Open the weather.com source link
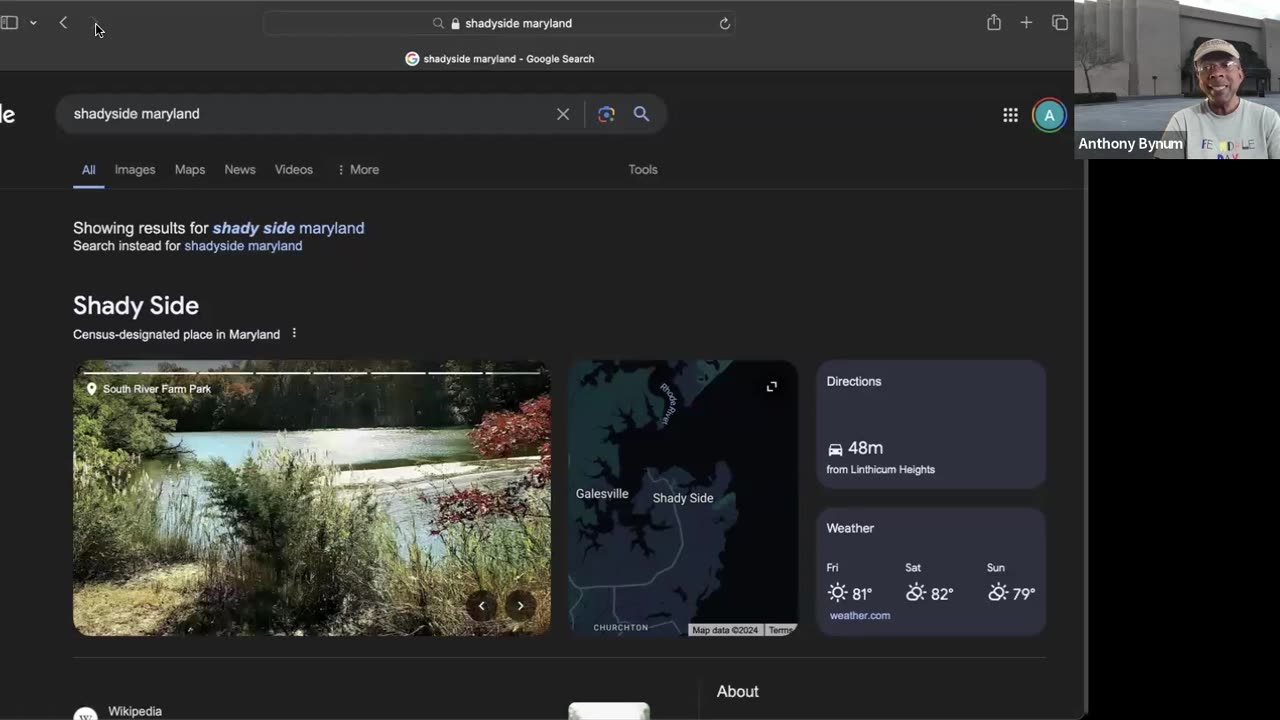This screenshot has height=720, width=1280. click(860, 616)
